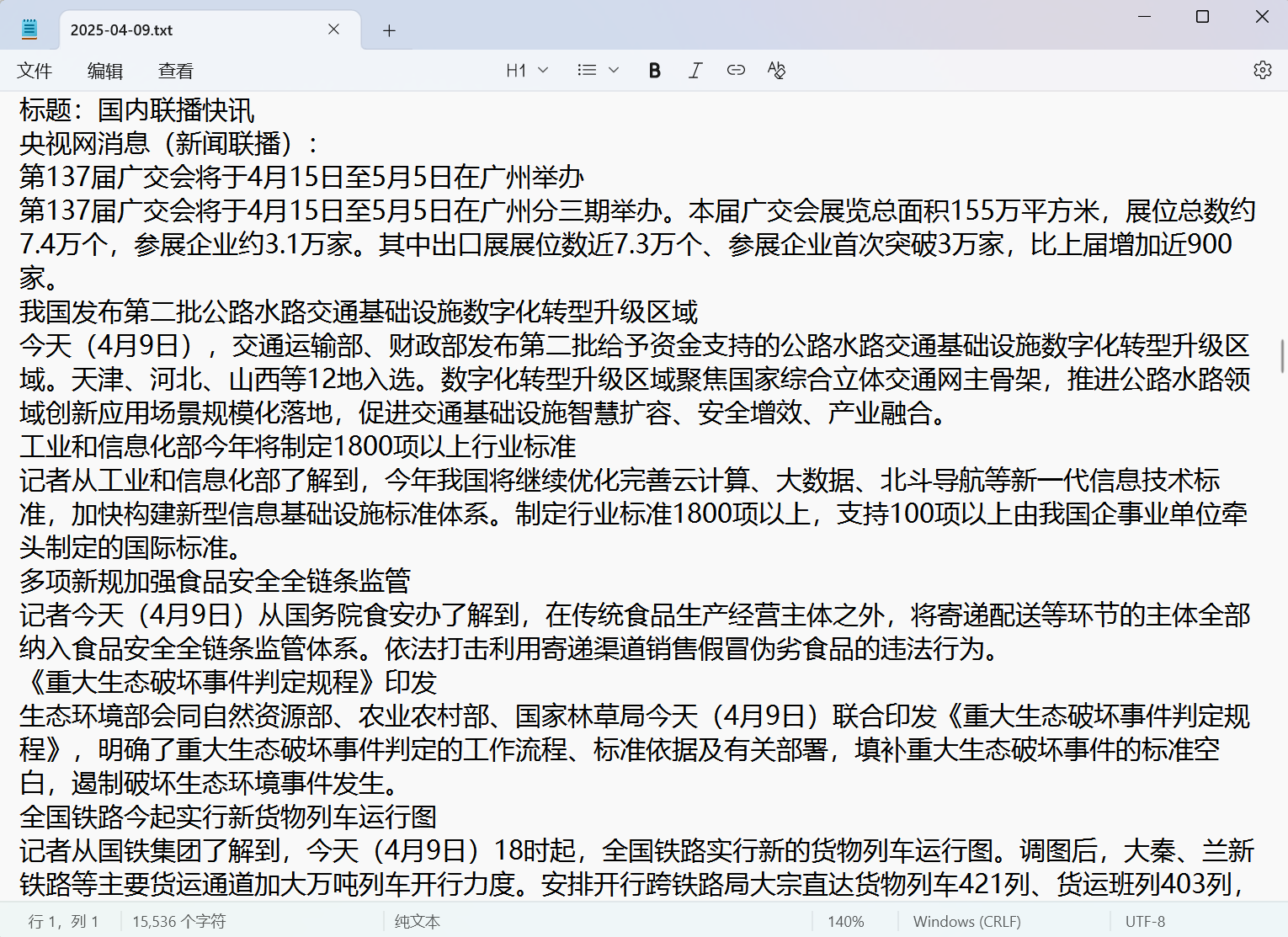Click the Notepad app icon
Screen dimensions: 1288x937
(x=29, y=29)
